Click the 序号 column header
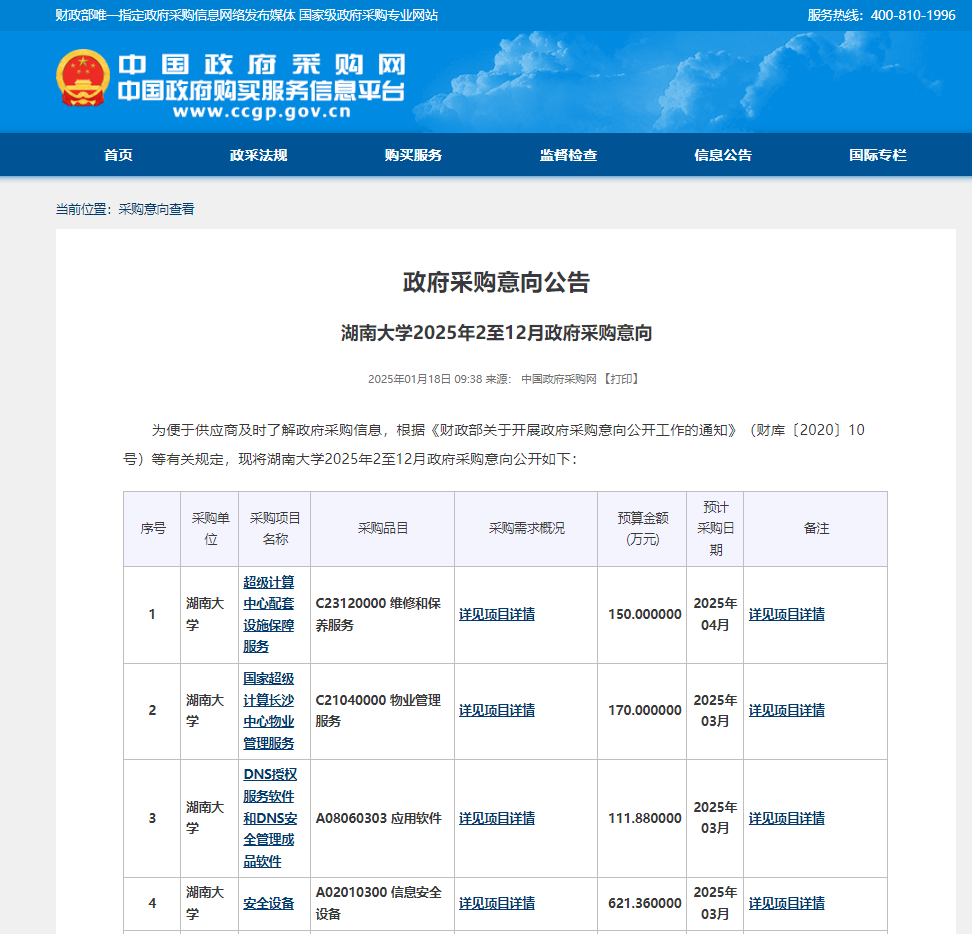 (x=152, y=528)
